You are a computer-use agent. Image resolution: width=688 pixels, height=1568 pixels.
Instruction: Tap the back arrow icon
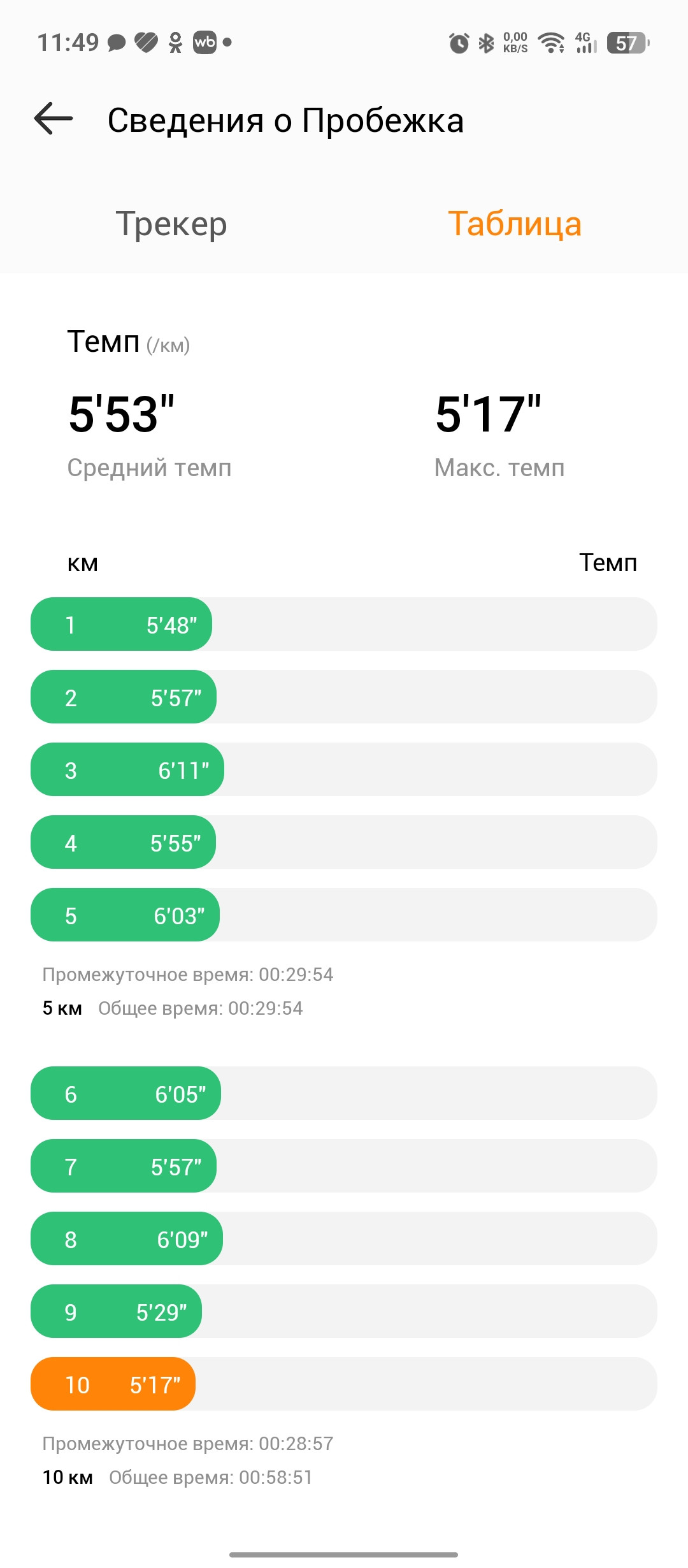pyautogui.click(x=54, y=119)
